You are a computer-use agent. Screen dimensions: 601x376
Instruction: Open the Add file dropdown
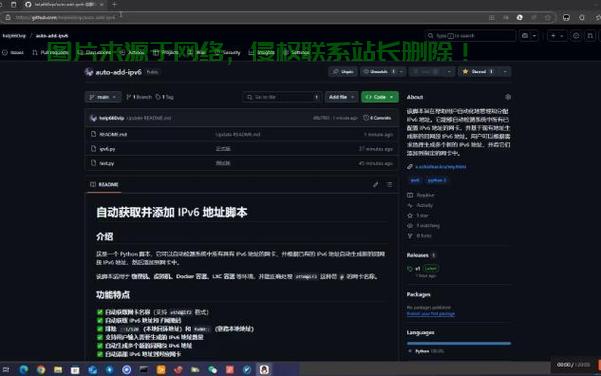tap(341, 97)
